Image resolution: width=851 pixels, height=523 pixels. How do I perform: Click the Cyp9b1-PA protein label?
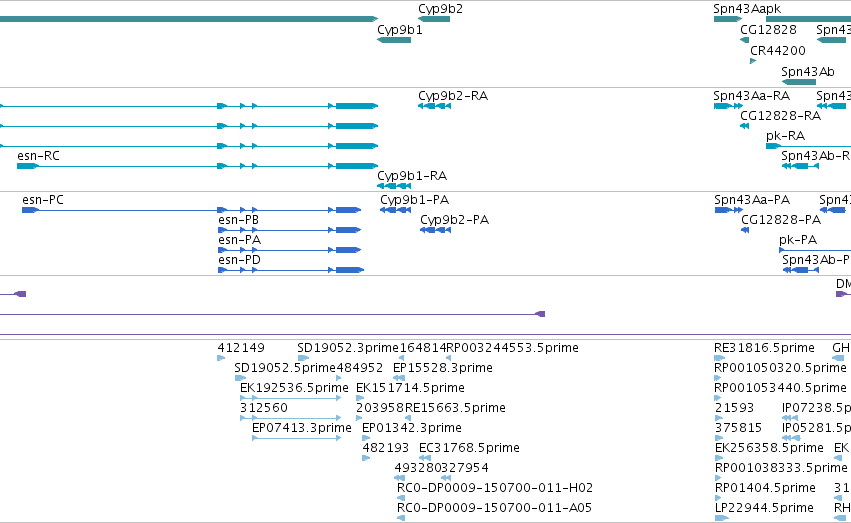click(x=415, y=200)
